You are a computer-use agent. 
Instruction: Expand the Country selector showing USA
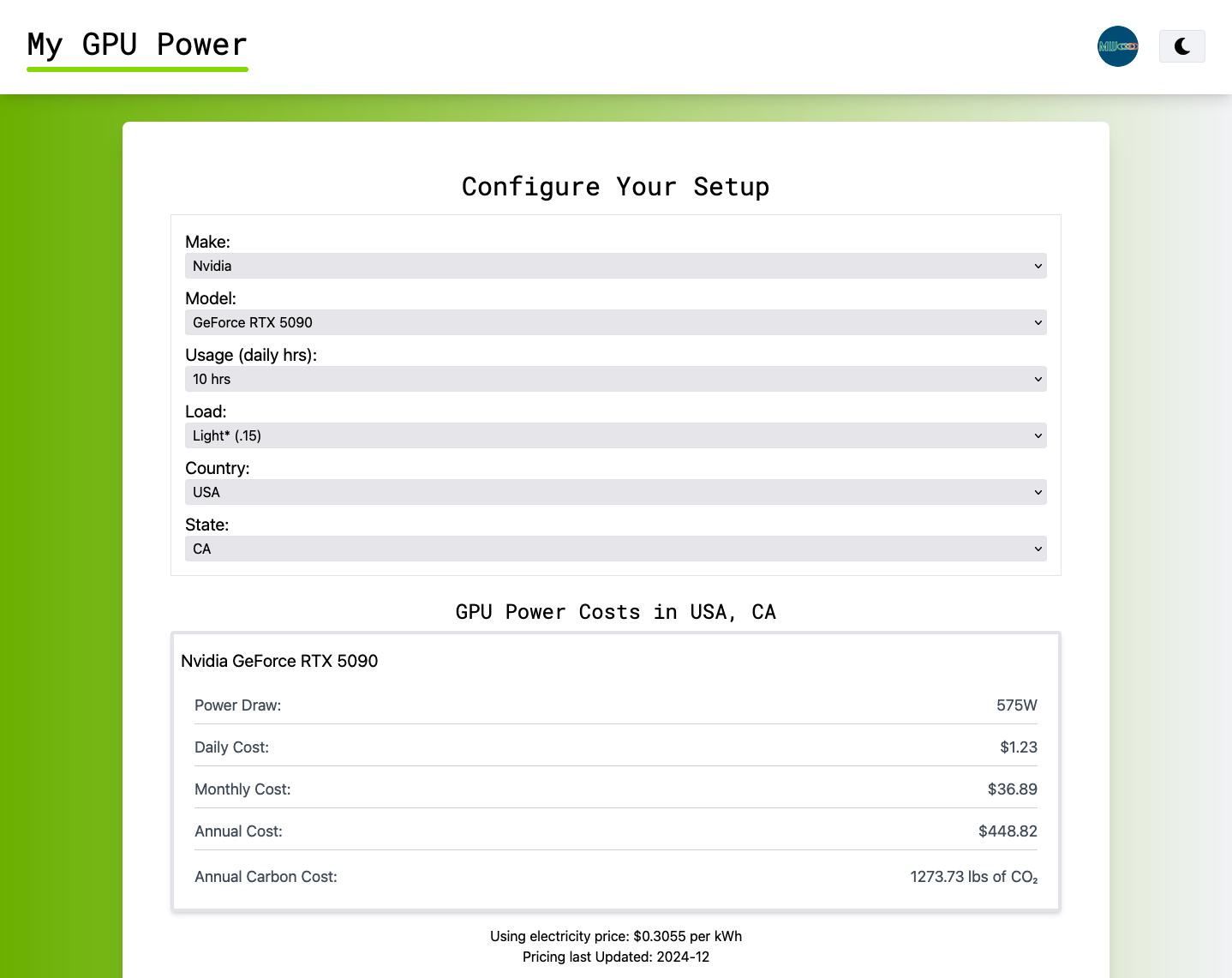coord(616,492)
